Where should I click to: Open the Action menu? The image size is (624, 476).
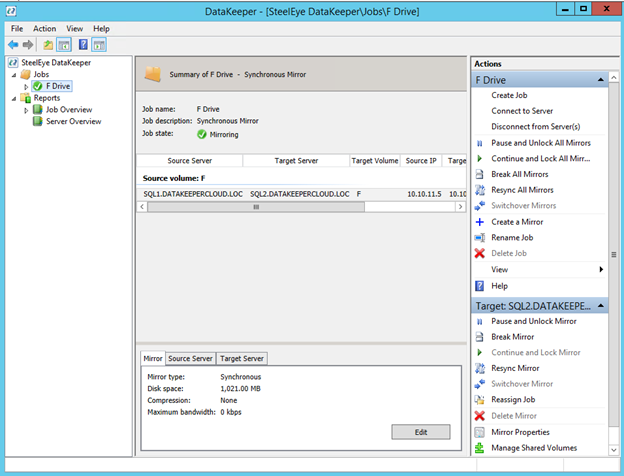[44, 29]
